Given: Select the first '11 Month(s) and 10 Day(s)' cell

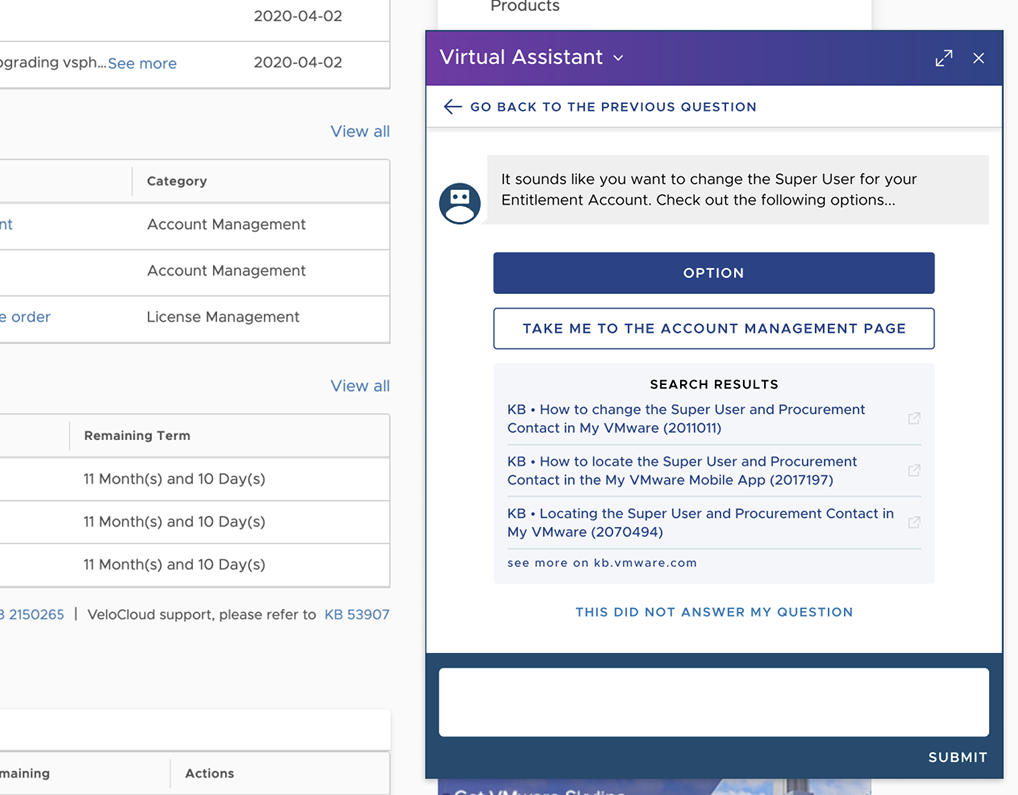Looking at the screenshot, I should coord(174,479).
